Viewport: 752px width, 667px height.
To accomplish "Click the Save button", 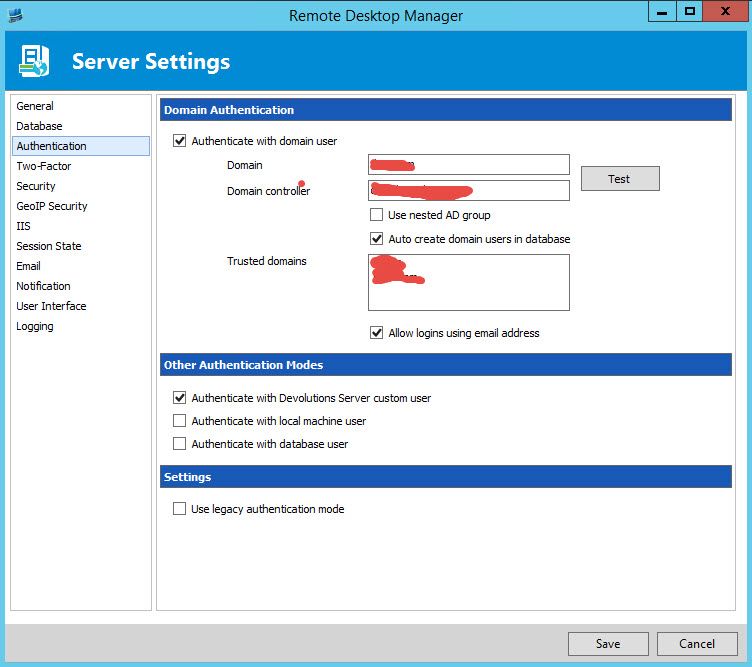I will click(608, 644).
